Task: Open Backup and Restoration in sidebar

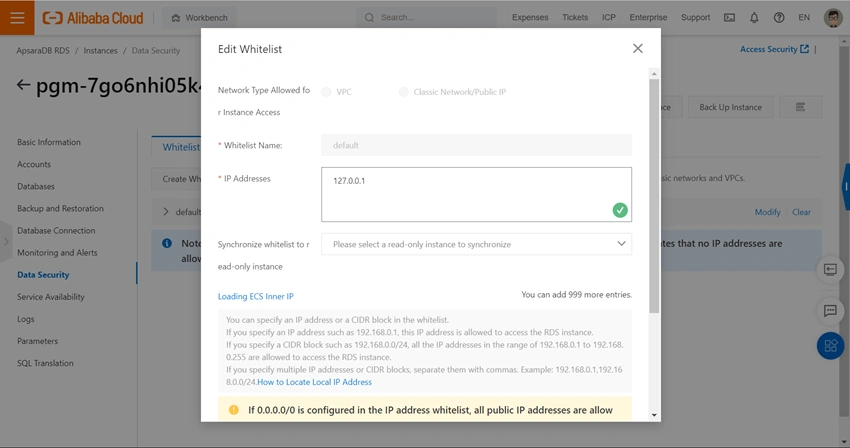Action: pos(60,209)
